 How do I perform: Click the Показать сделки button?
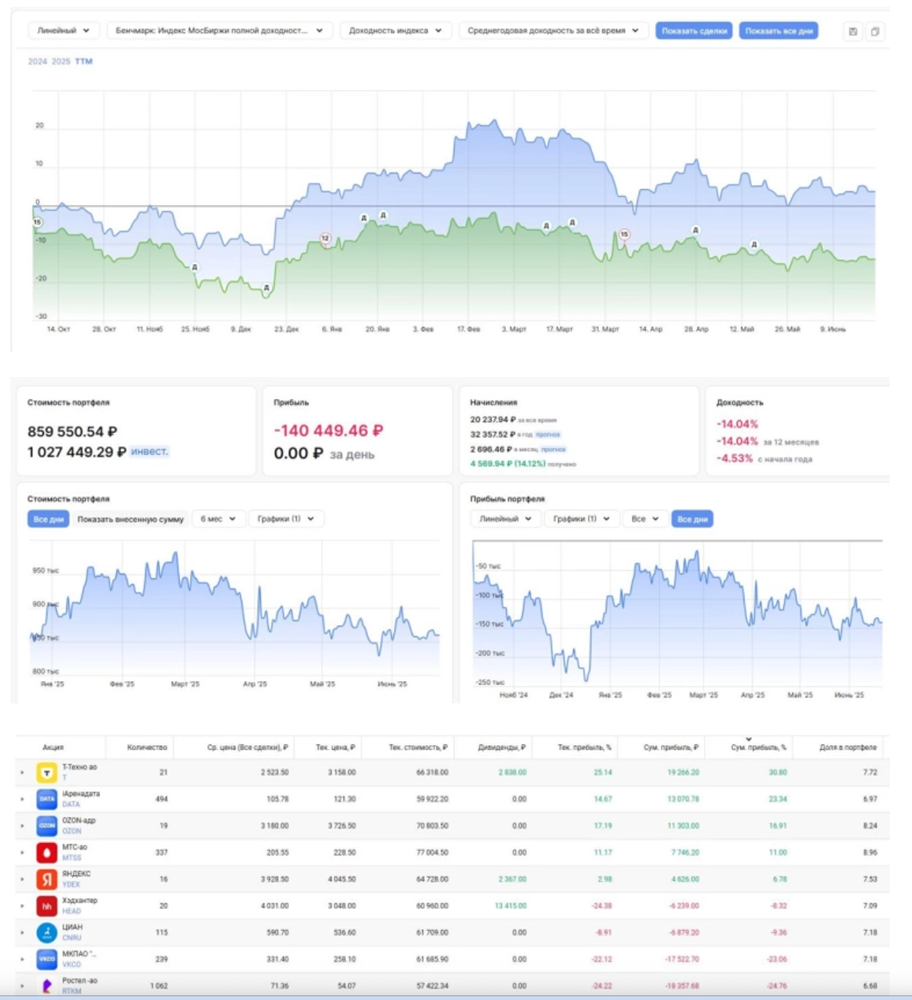694,31
